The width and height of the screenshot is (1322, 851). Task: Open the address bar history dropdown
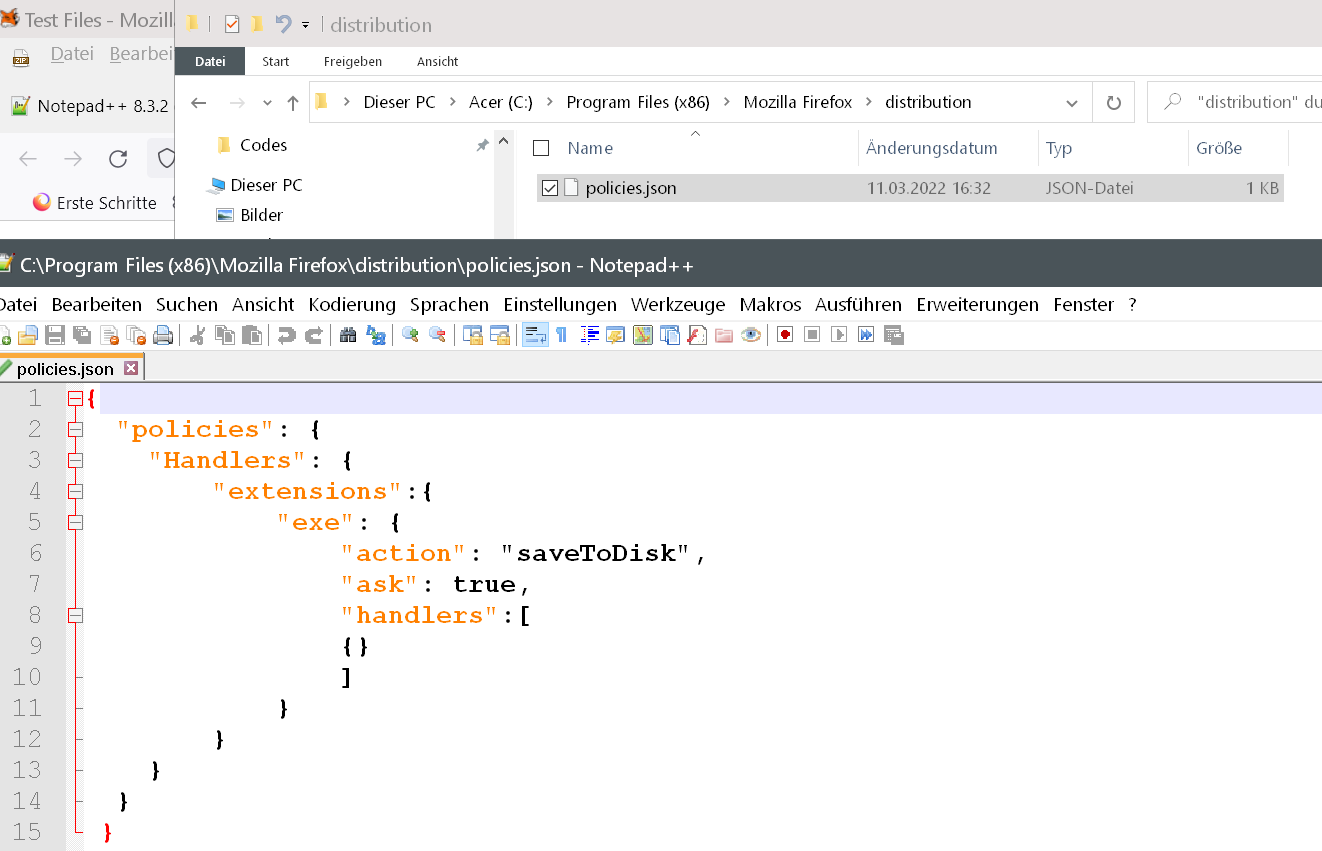[1072, 103]
